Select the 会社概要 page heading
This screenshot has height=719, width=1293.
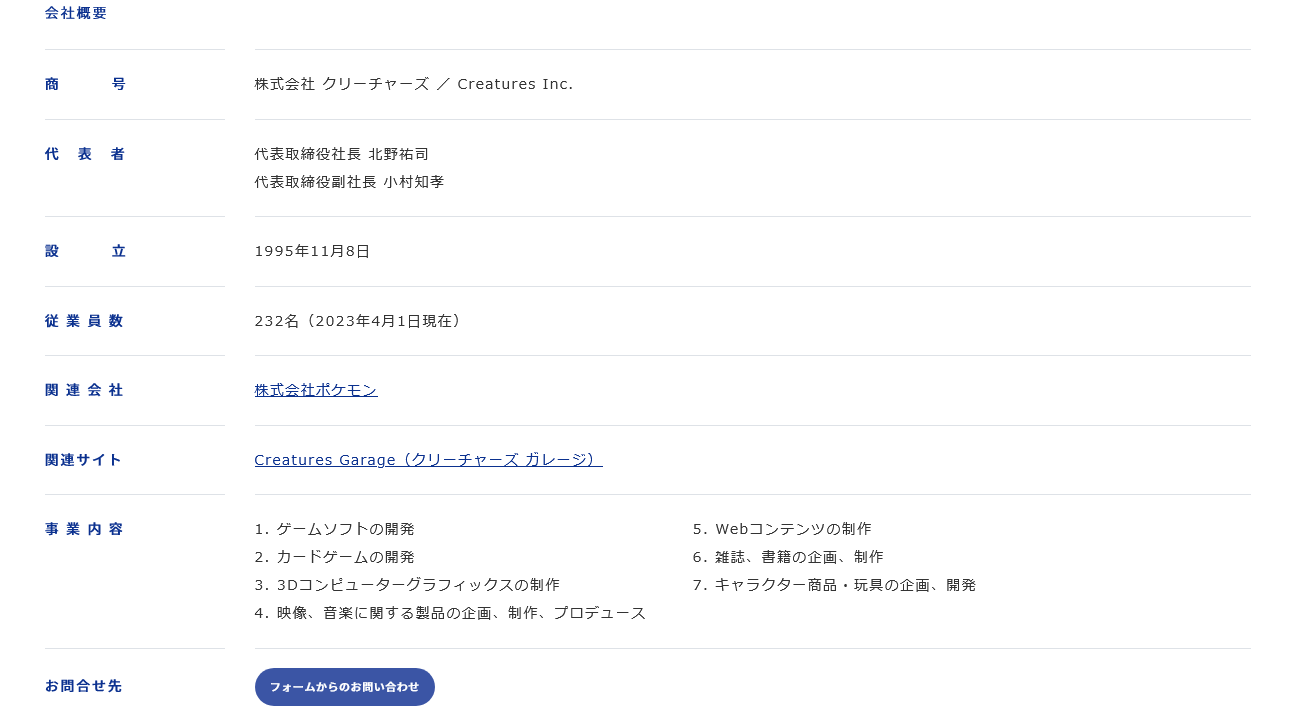(x=76, y=13)
